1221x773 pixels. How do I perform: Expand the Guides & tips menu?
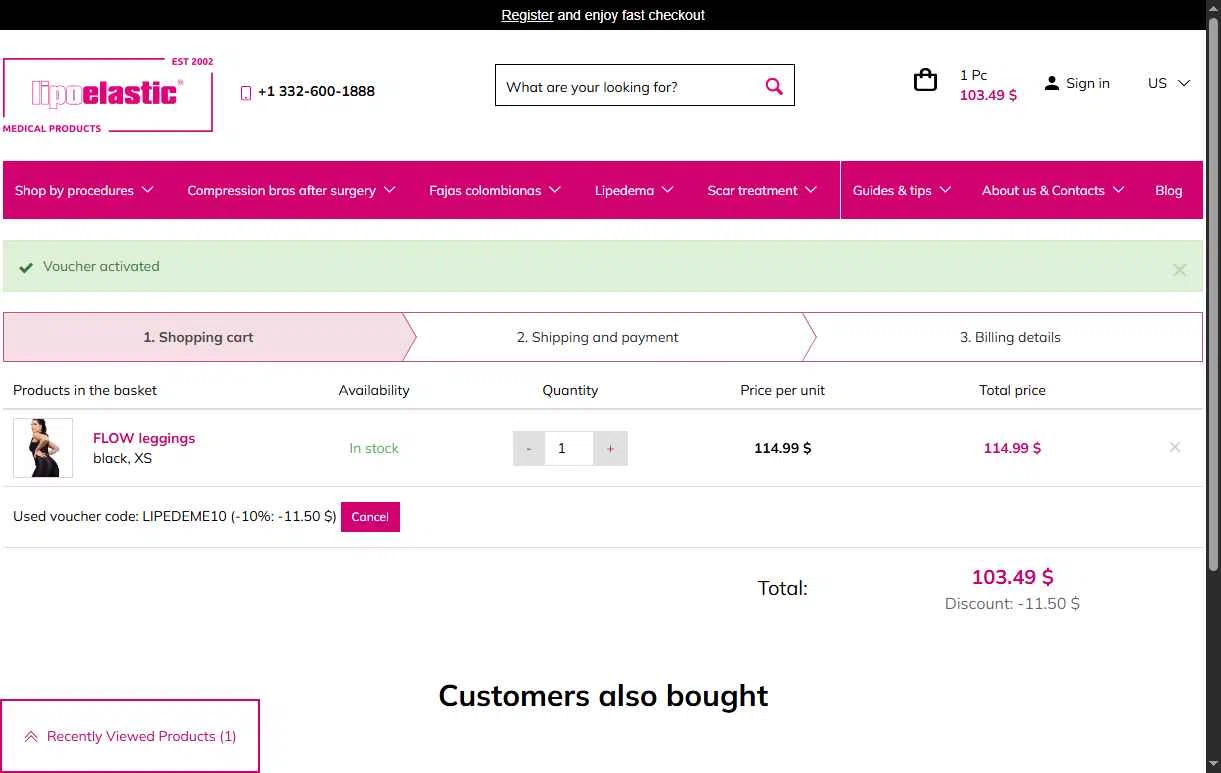[902, 190]
